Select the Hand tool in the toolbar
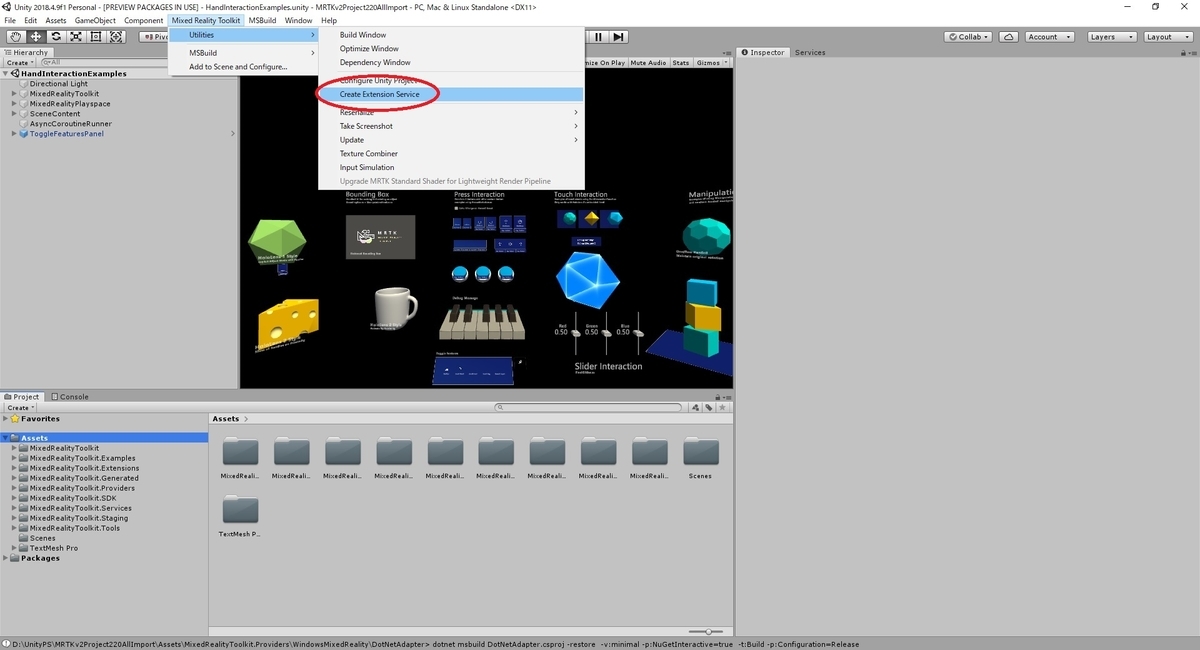 click(15, 37)
